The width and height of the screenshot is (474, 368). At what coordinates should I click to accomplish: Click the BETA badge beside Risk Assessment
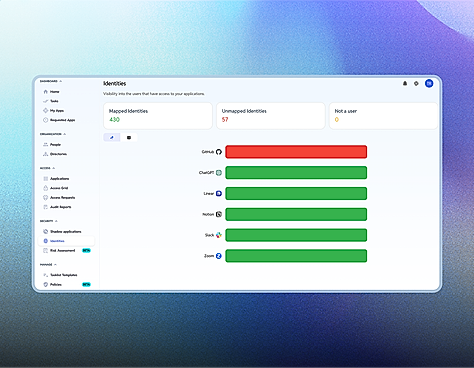click(x=86, y=250)
